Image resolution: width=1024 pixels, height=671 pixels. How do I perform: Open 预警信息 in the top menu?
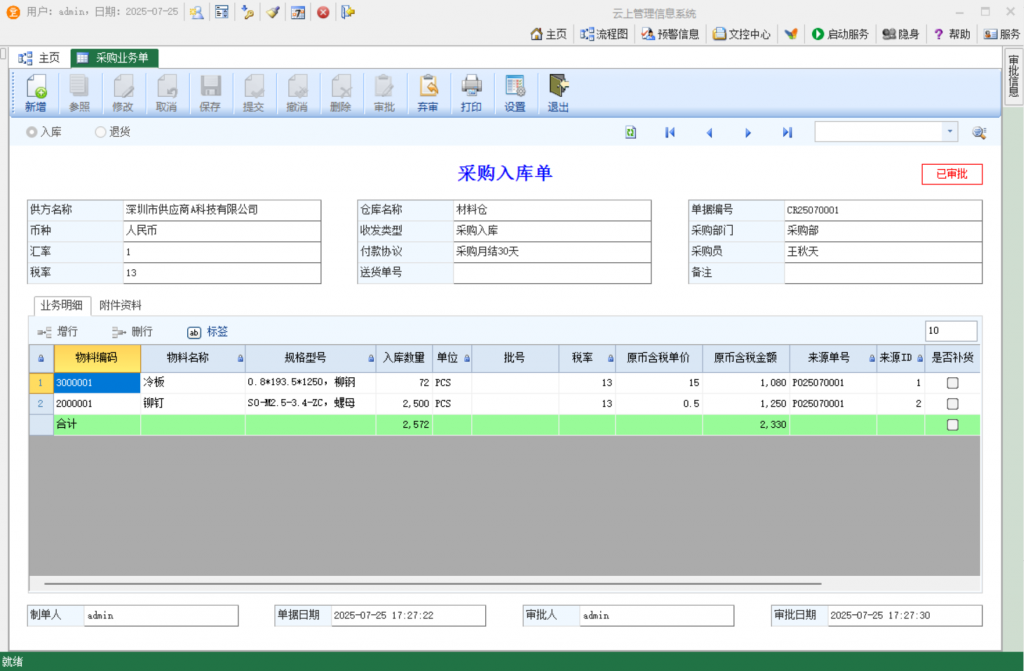point(670,34)
